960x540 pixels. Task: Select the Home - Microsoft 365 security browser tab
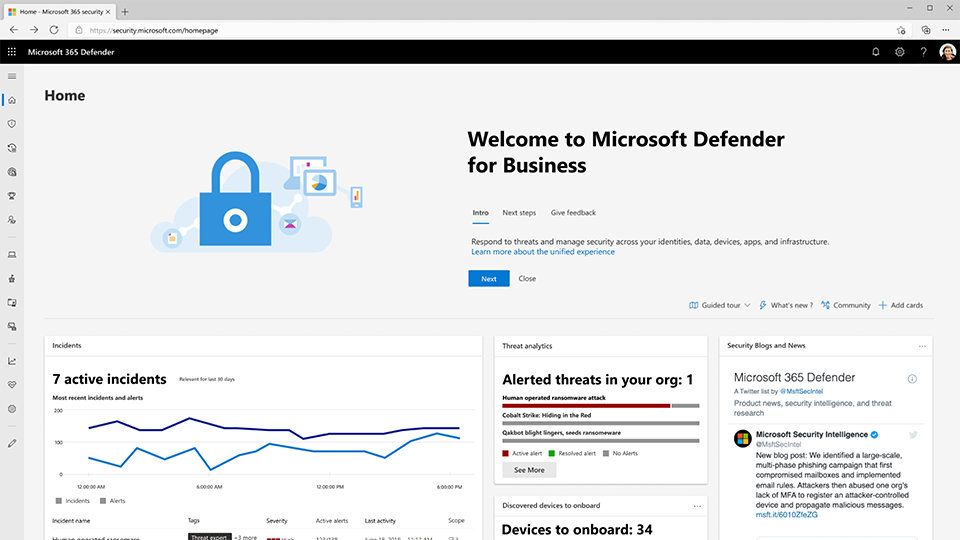coord(59,12)
